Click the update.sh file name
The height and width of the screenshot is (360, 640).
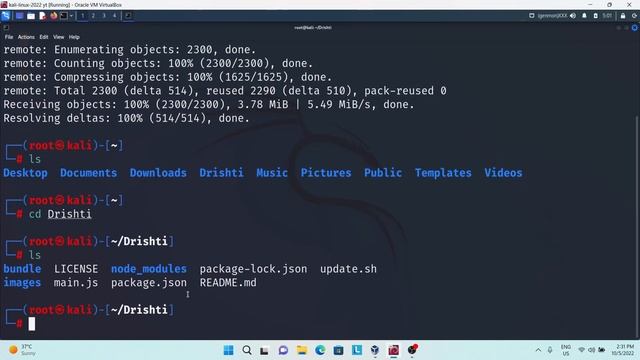pyautogui.click(x=349, y=269)
